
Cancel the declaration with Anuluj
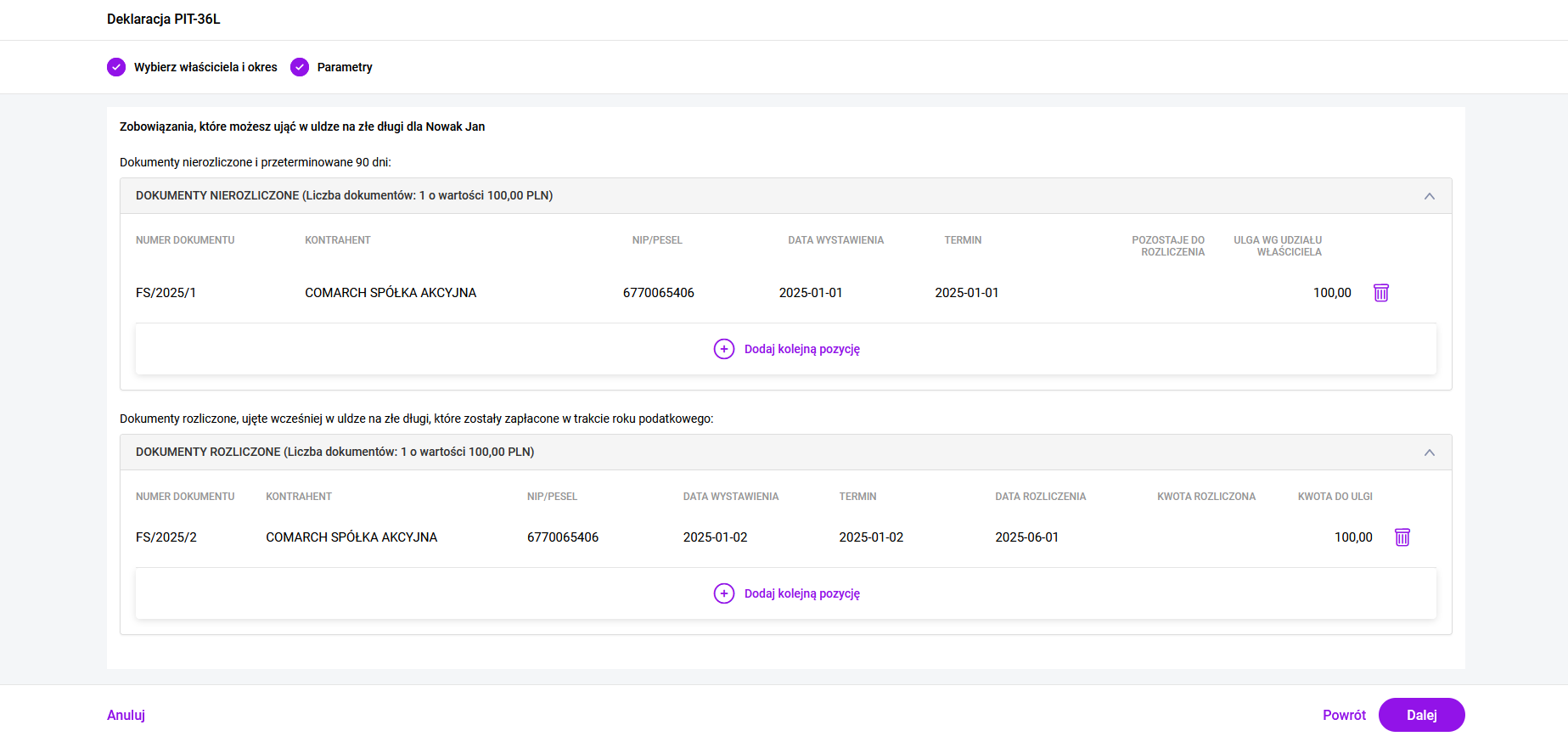click(x=126, y=715)
